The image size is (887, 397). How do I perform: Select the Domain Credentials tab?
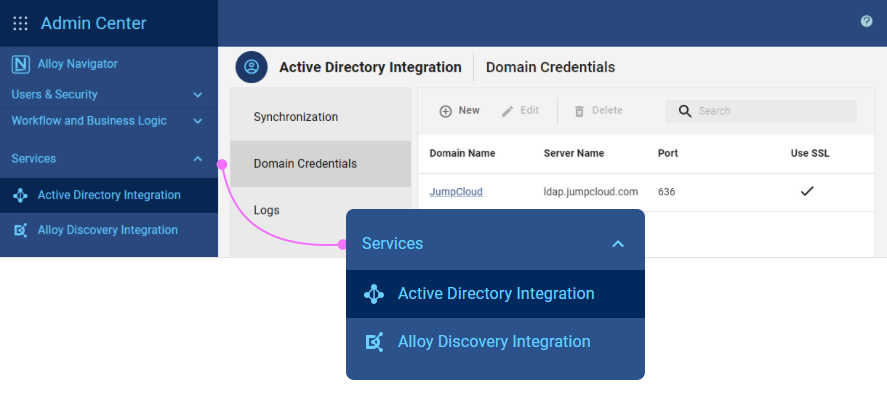tap(321, 164)
